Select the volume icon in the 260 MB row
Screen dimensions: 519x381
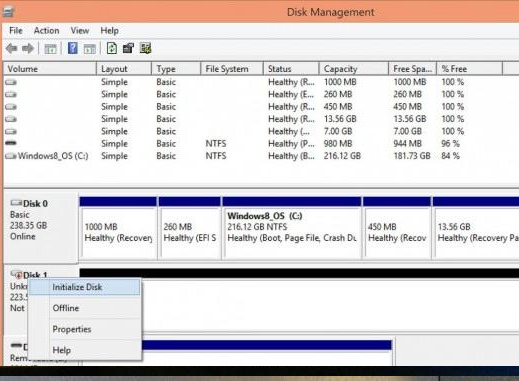point(11,94)
